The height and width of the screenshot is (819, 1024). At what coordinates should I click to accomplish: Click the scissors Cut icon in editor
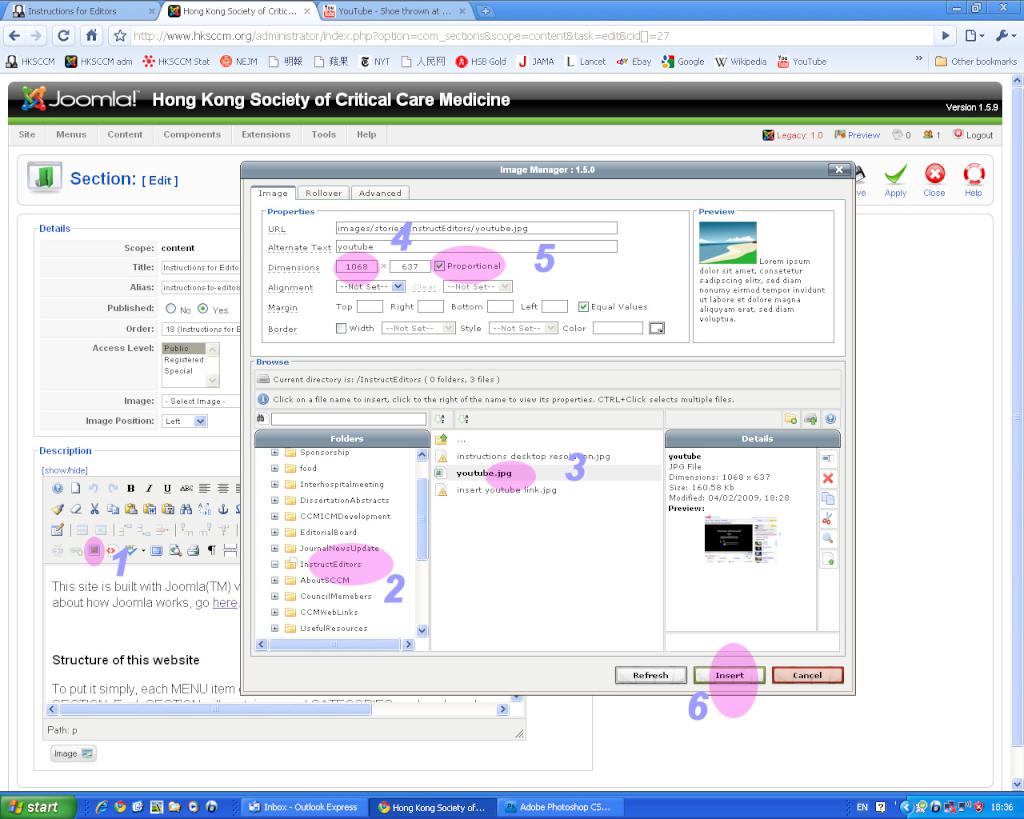95,509
